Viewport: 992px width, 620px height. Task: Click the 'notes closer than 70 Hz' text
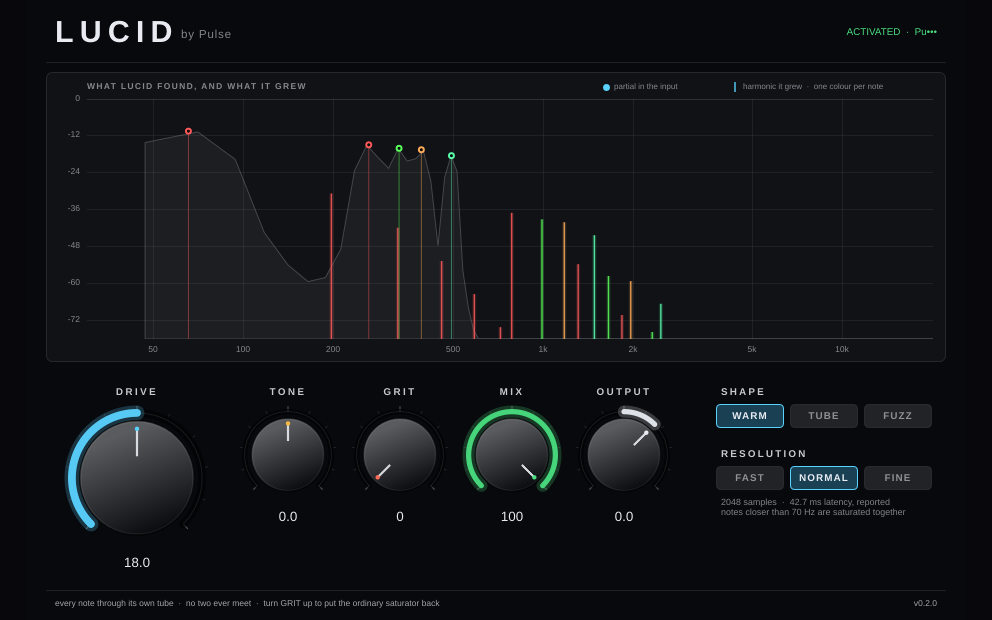[x=813, y=512]
